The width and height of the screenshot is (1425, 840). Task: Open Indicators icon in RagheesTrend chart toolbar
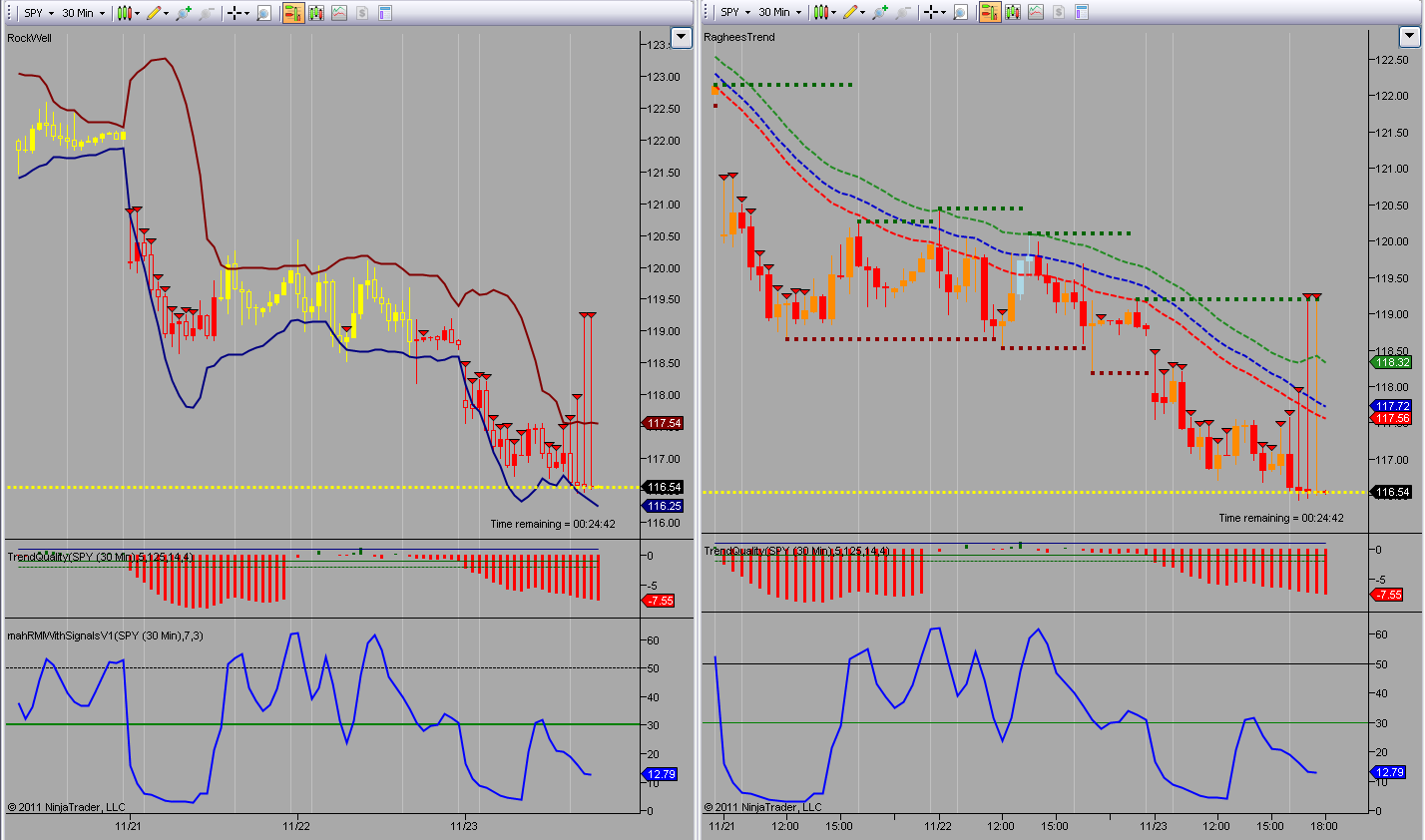pyautogui.click(x=1036, y=12)
